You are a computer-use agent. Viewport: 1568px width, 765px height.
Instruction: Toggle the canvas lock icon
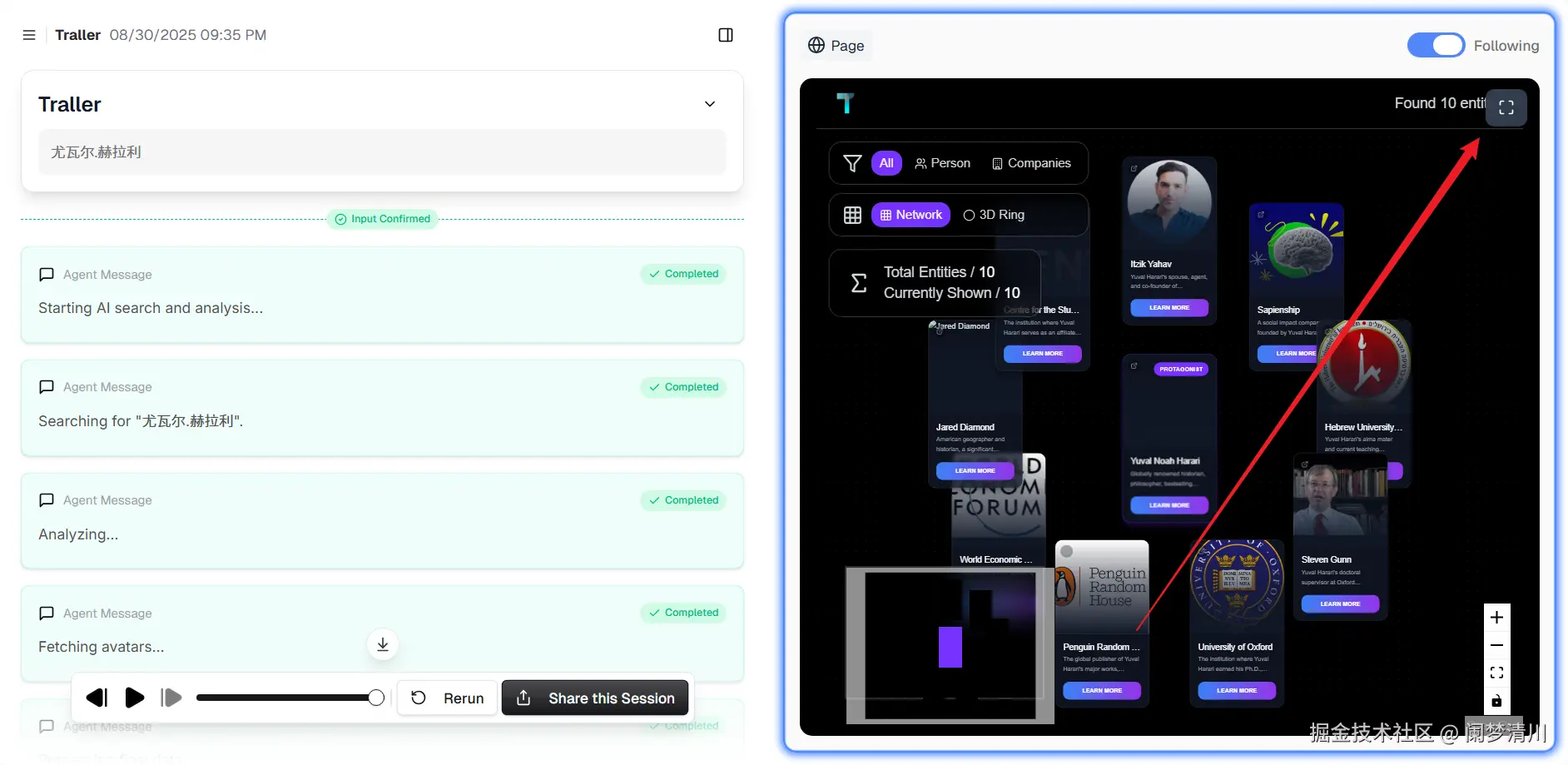[1496, 701]
